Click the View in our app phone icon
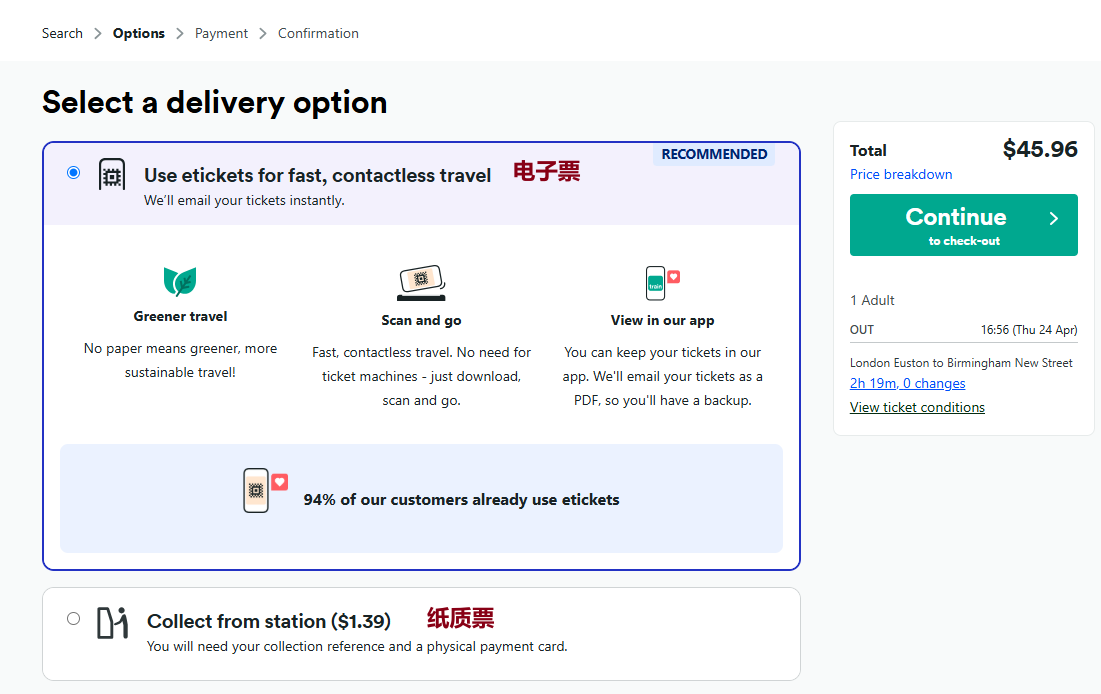Viewport: 1101px width, 694px height. point(661,283)
